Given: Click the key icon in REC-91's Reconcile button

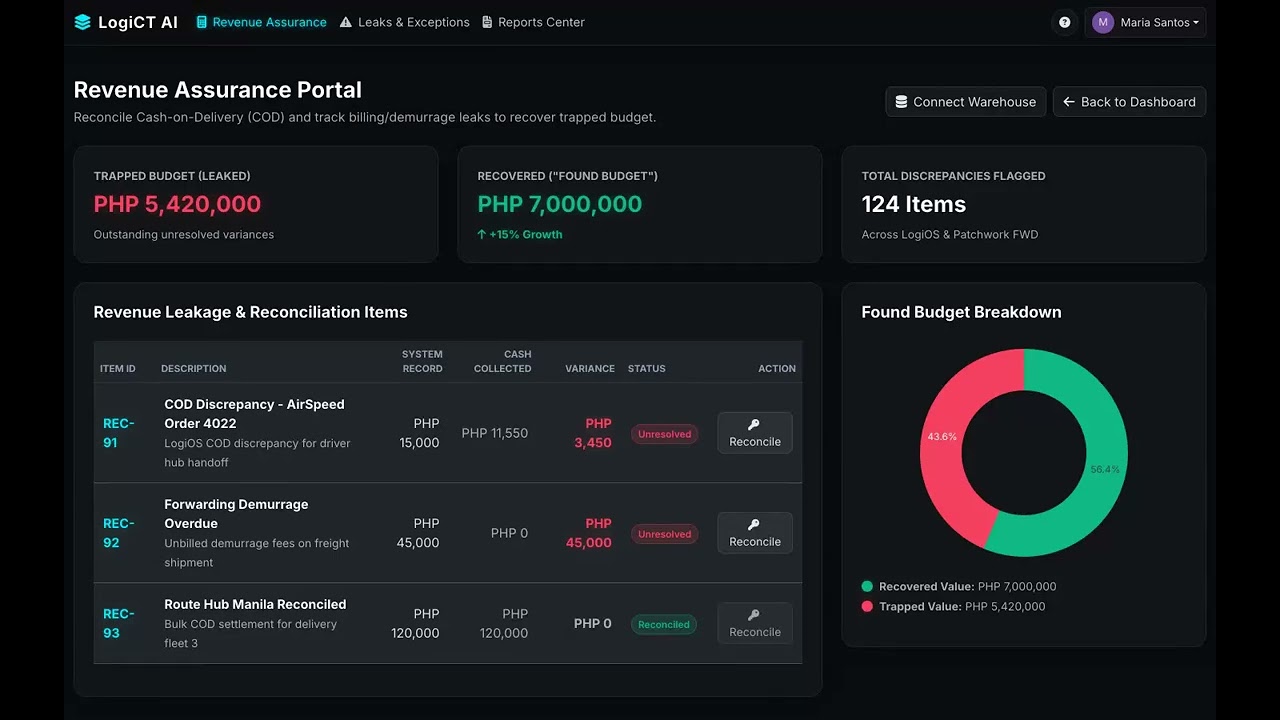Looking at the screenshot, I should (x=754, y=425).
